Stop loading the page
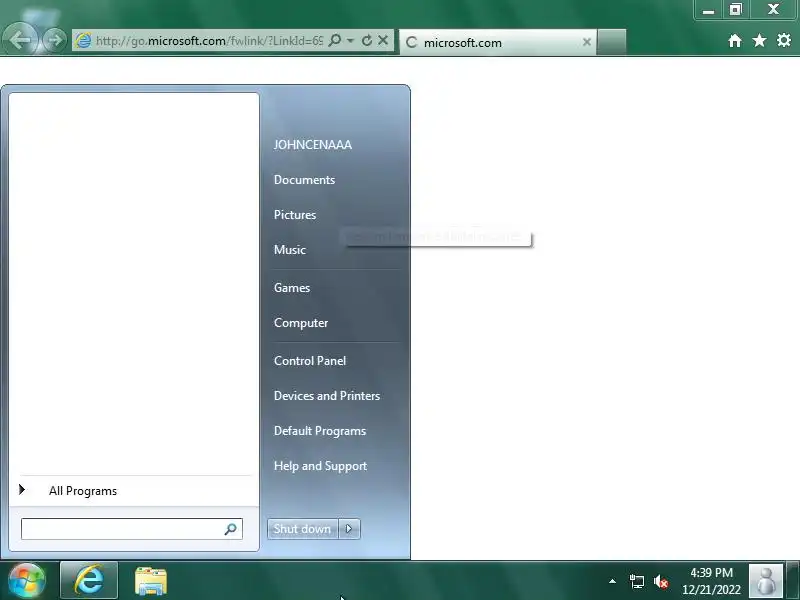The image size is (800, 600). 383,40
